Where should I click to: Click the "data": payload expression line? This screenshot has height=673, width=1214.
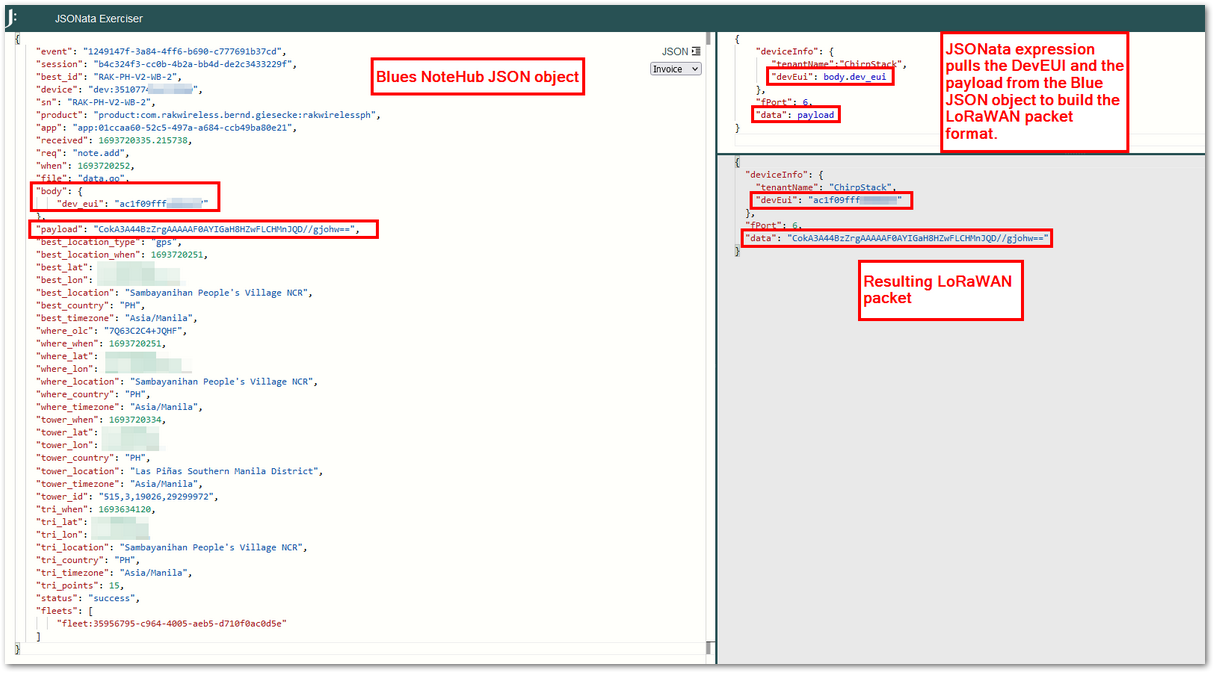point(797,115)
